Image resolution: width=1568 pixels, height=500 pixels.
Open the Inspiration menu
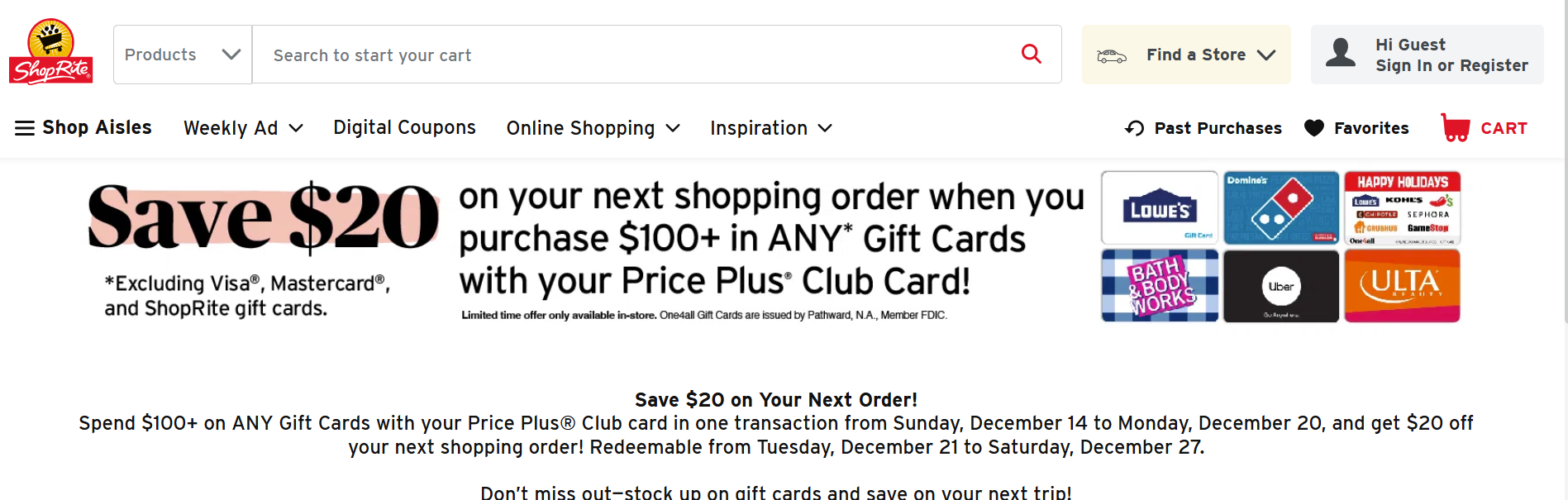770,128
